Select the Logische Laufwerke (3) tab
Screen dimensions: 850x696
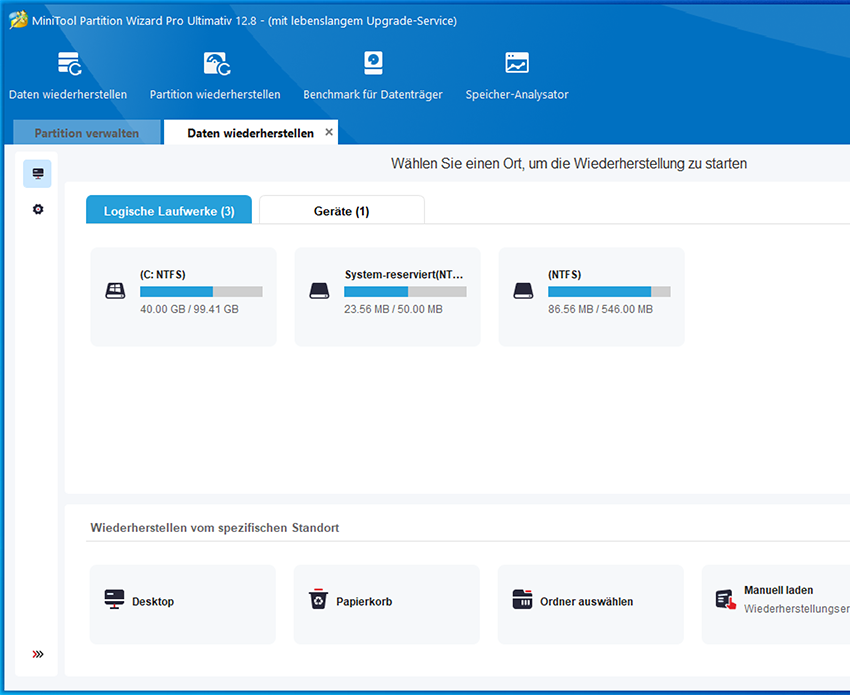(169, 211)
